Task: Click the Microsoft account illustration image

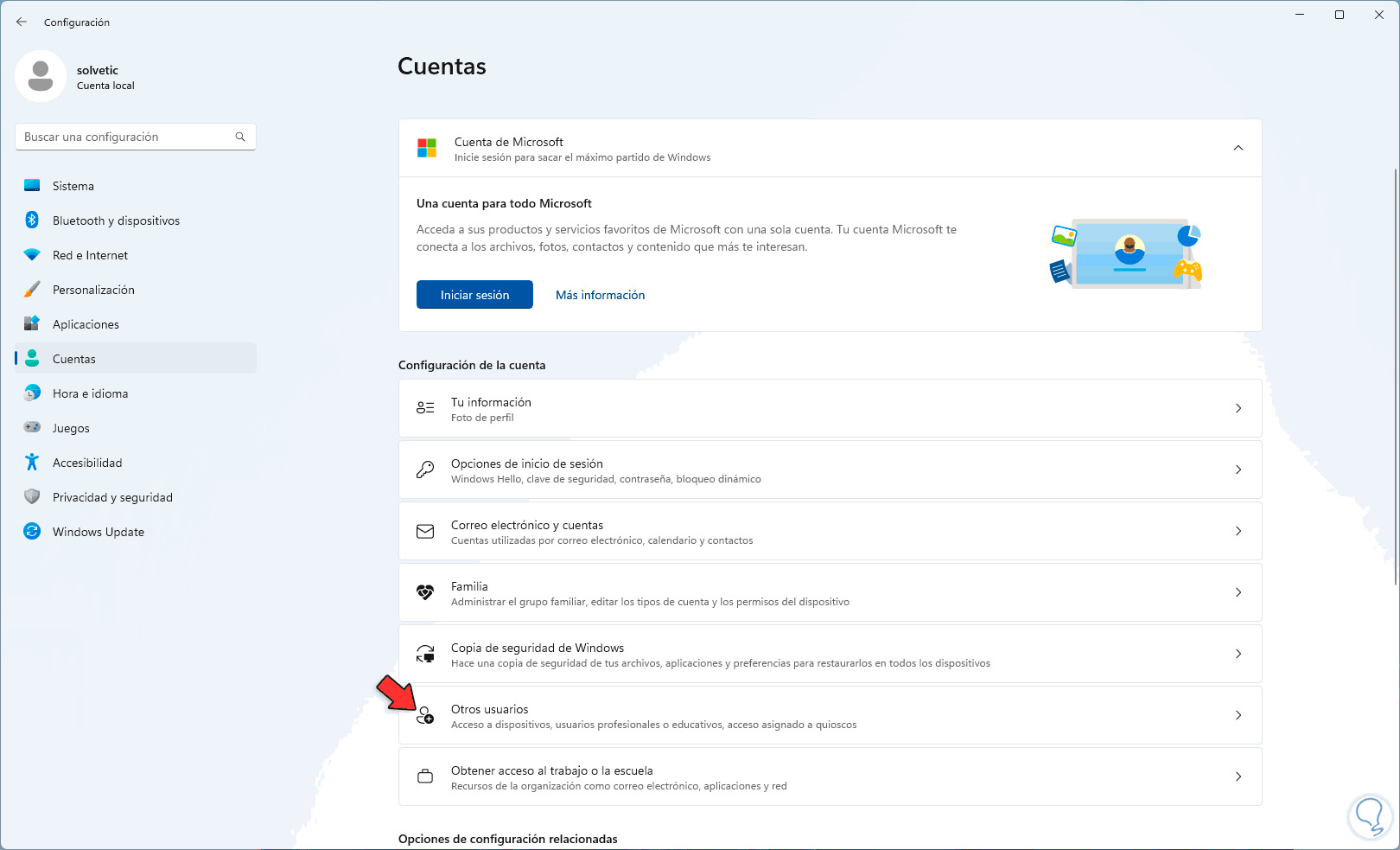Action: click(x=1126, y=253)
